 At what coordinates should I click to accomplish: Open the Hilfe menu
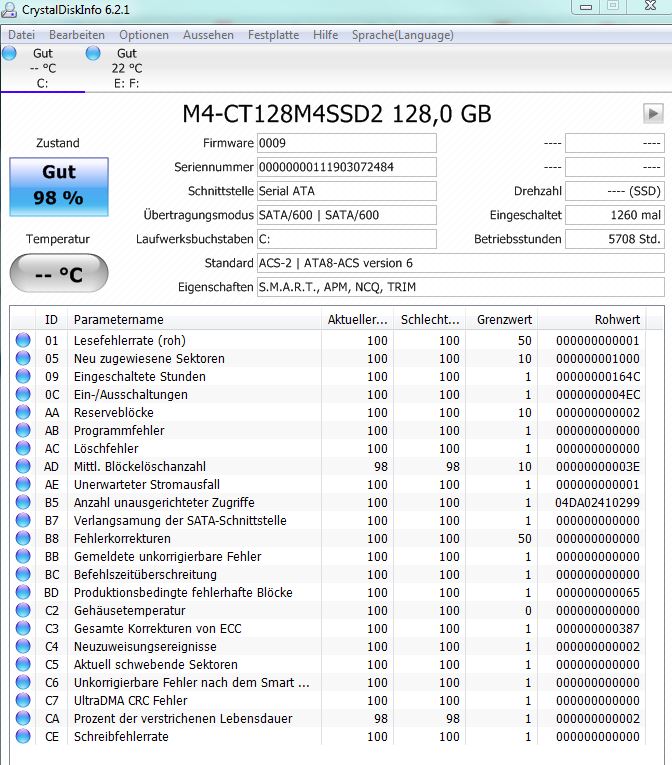coord(326,35)
